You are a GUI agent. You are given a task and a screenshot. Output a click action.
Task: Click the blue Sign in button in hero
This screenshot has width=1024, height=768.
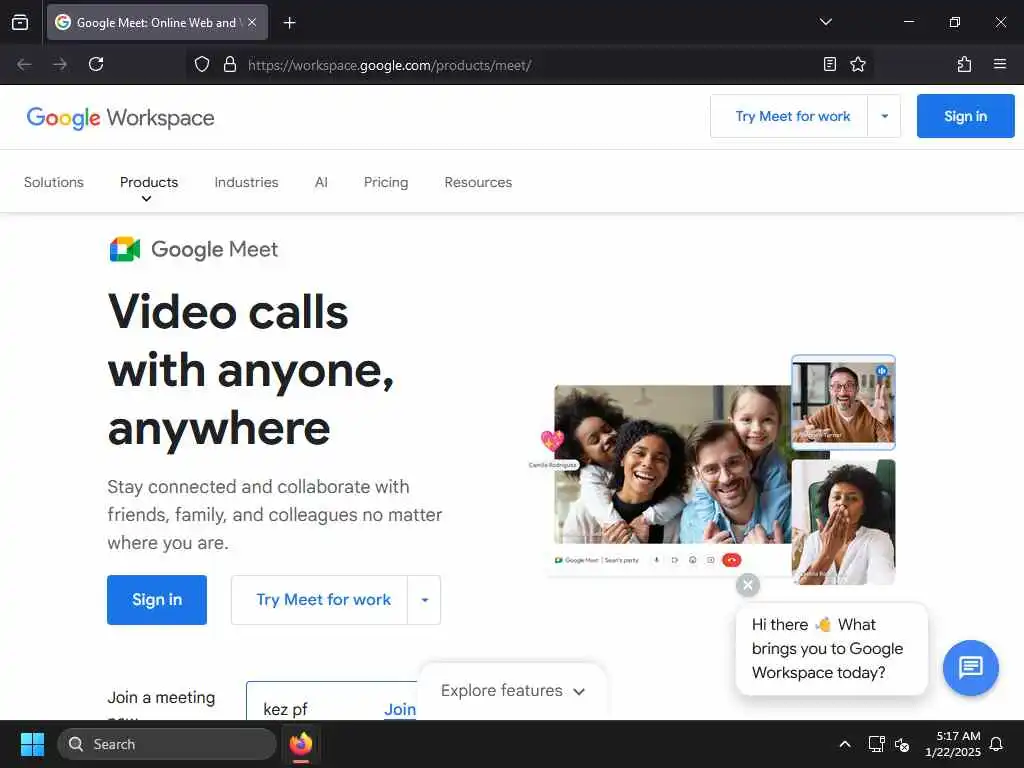point(157,600)
